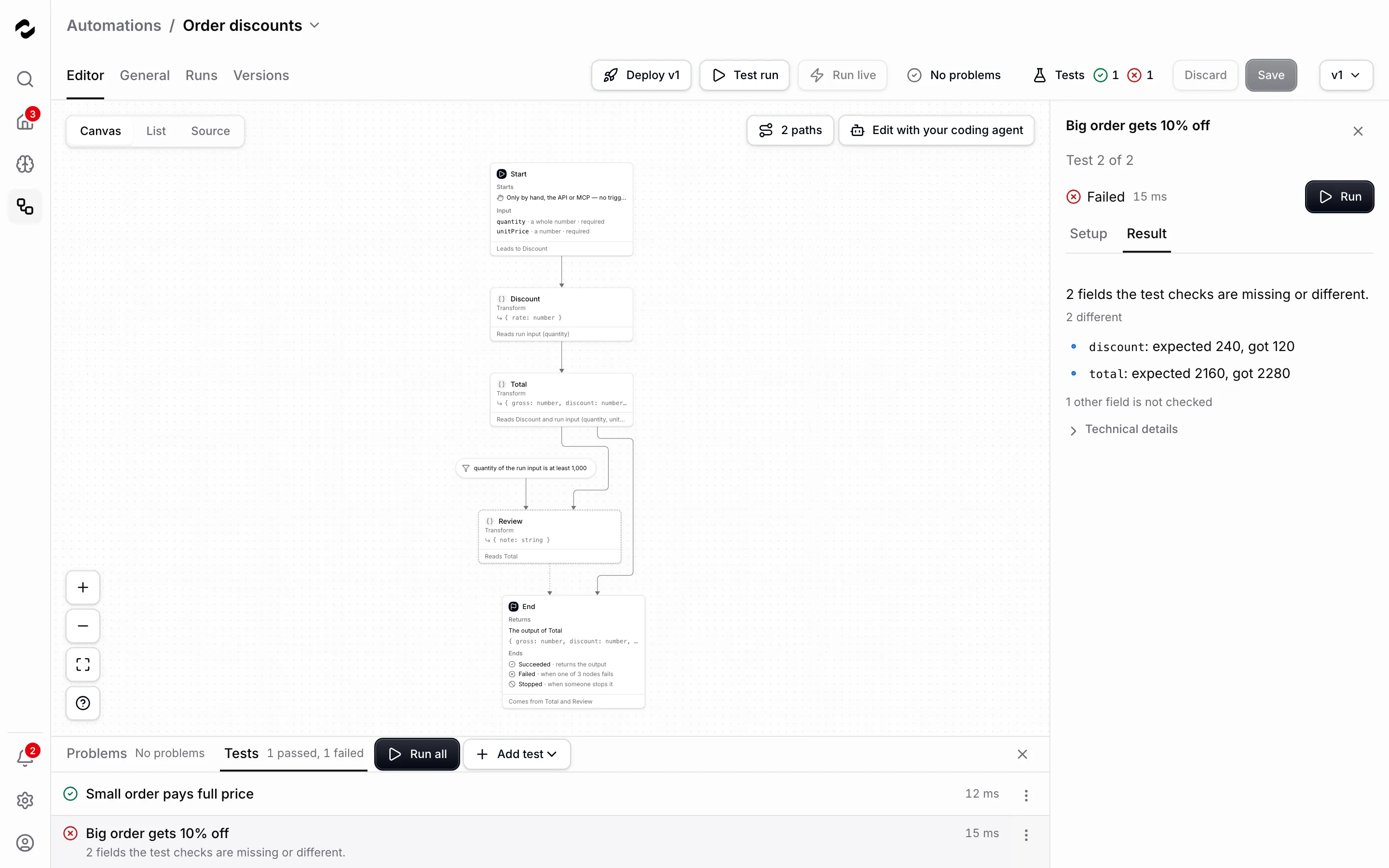
Task: Click the quantity at least 1,000 condition
Action: (x=526, y=468)
